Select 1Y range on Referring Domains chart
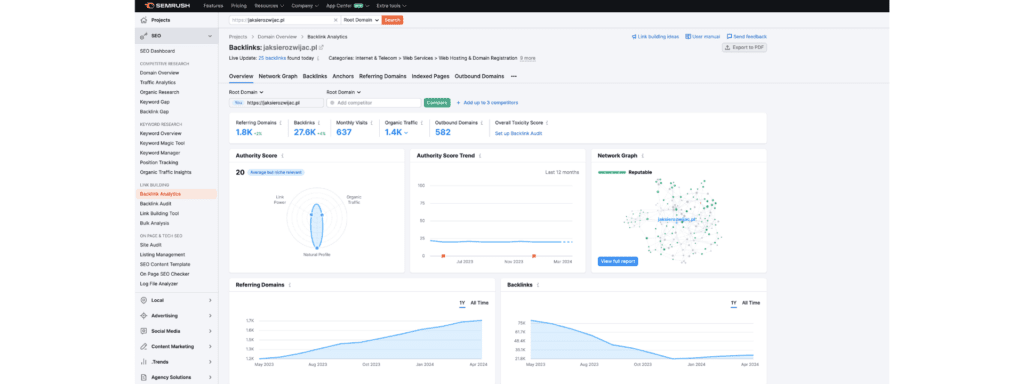Screen dimensions: 1024x384 point(462,303)
